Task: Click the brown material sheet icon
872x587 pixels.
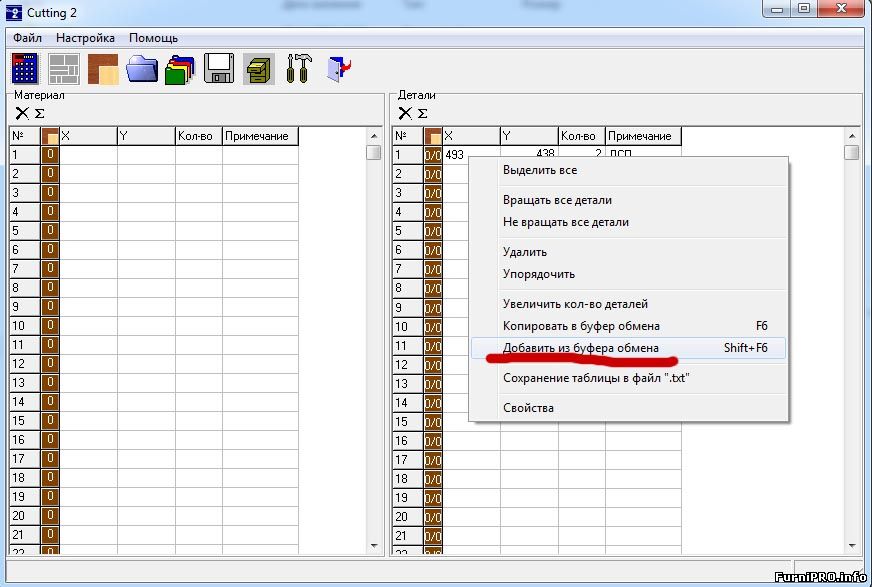Action: pyautogui.click(x=103, y=69)
